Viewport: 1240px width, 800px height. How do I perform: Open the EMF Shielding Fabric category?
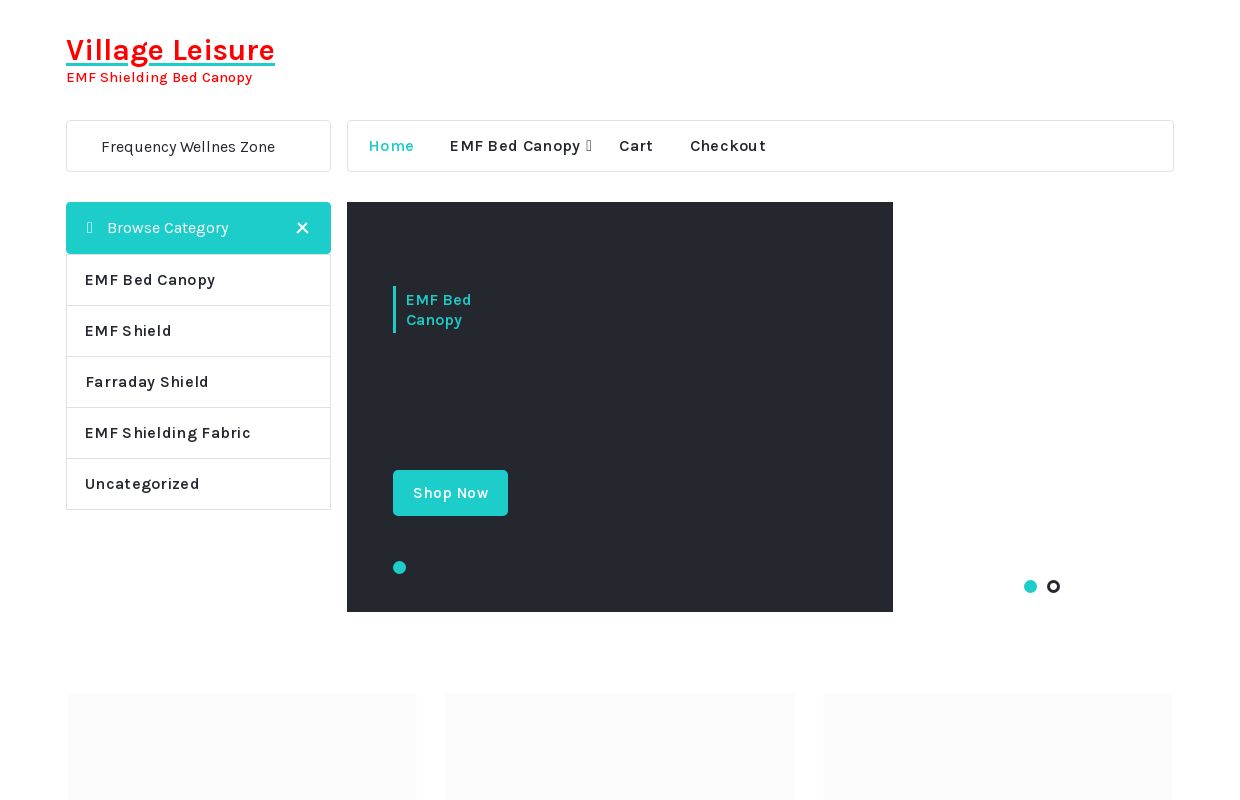pos(168,433)
